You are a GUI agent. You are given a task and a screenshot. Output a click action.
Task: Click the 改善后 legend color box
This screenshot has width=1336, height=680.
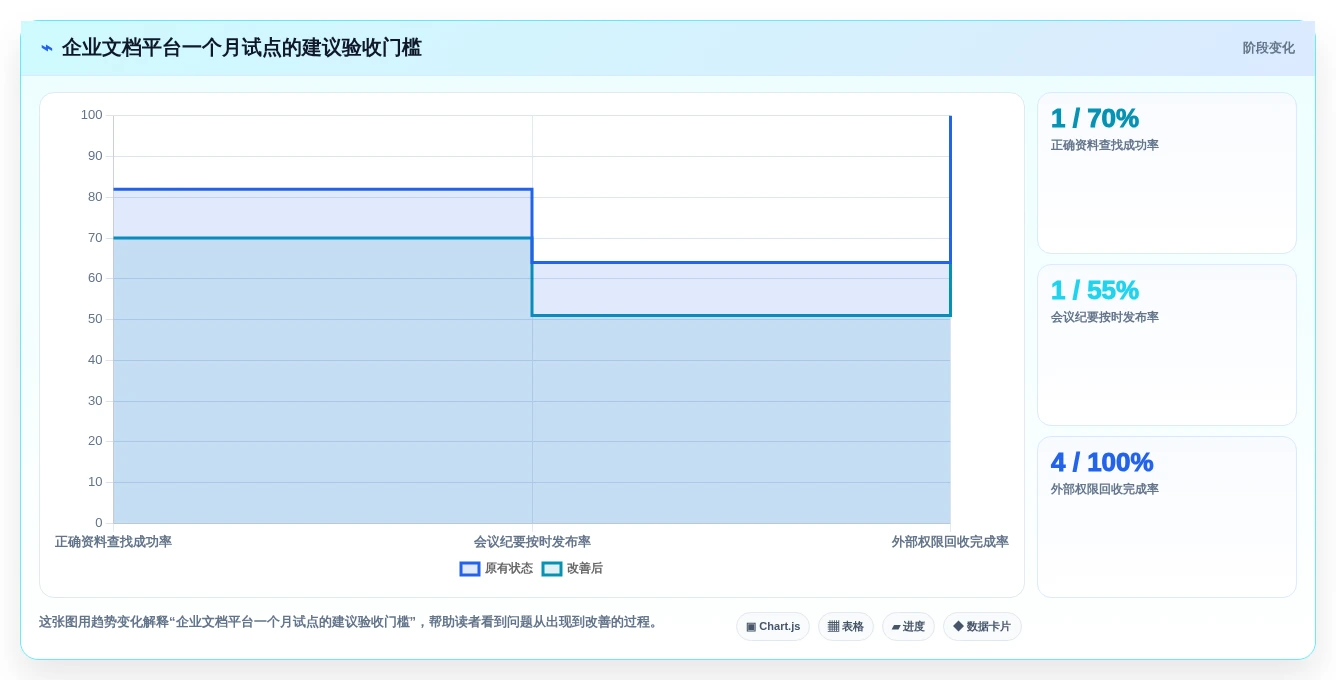click(552, 568)
